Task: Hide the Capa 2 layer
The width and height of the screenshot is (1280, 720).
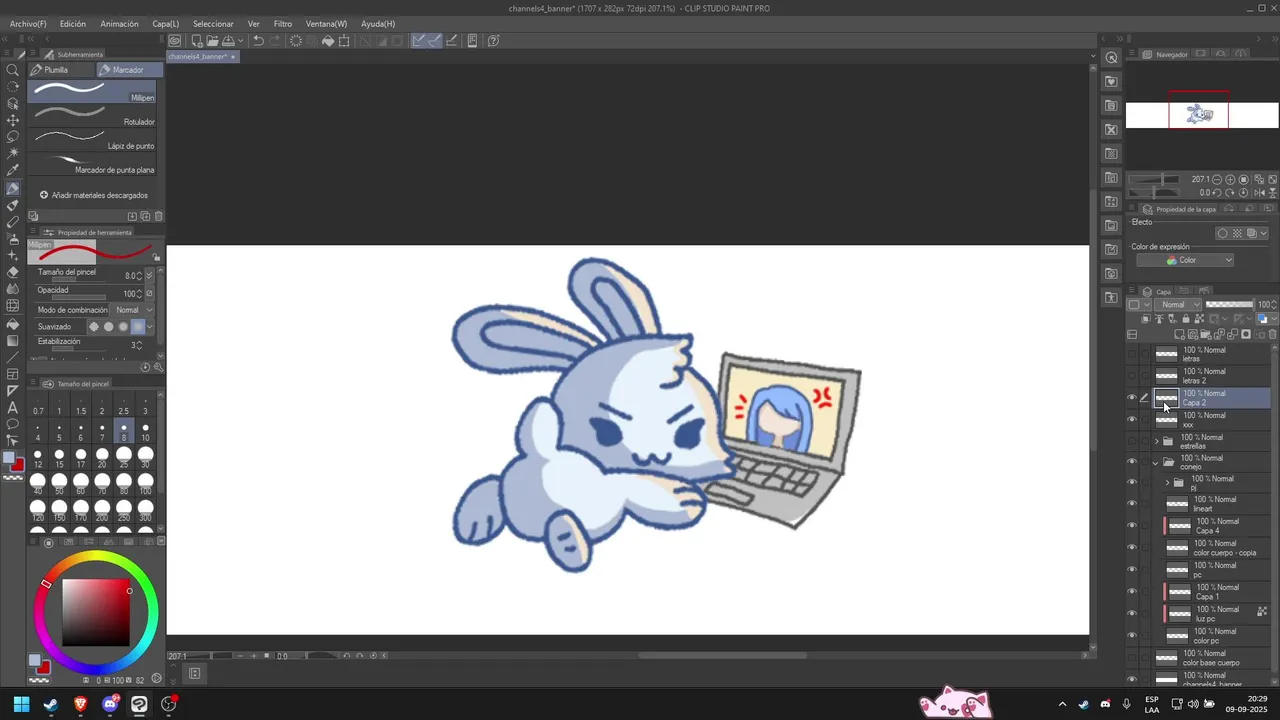Action: [1132, 398]
